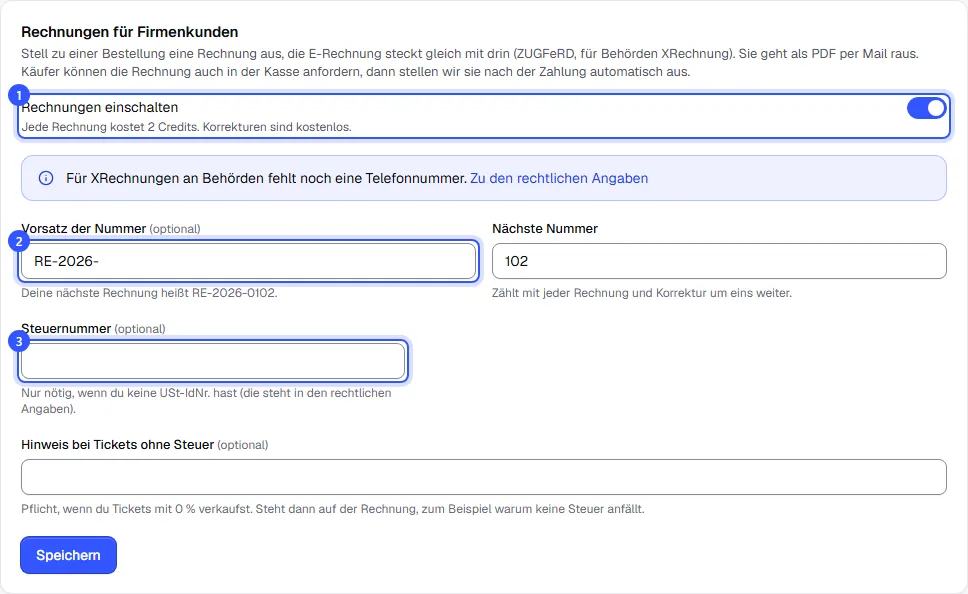Click the Vorsatz der Nummer input field
Image resolution: width=968 pixels, height=594 pixels.
(x=249, y=261)
